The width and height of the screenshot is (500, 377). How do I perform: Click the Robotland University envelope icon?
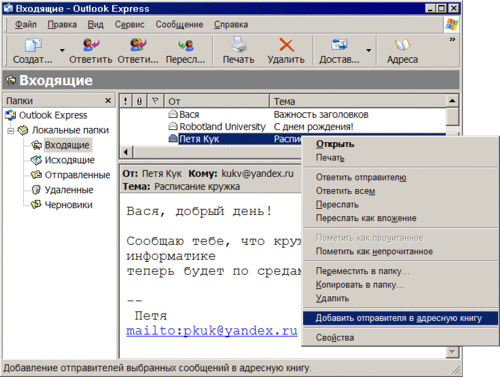tap(173, 126)
